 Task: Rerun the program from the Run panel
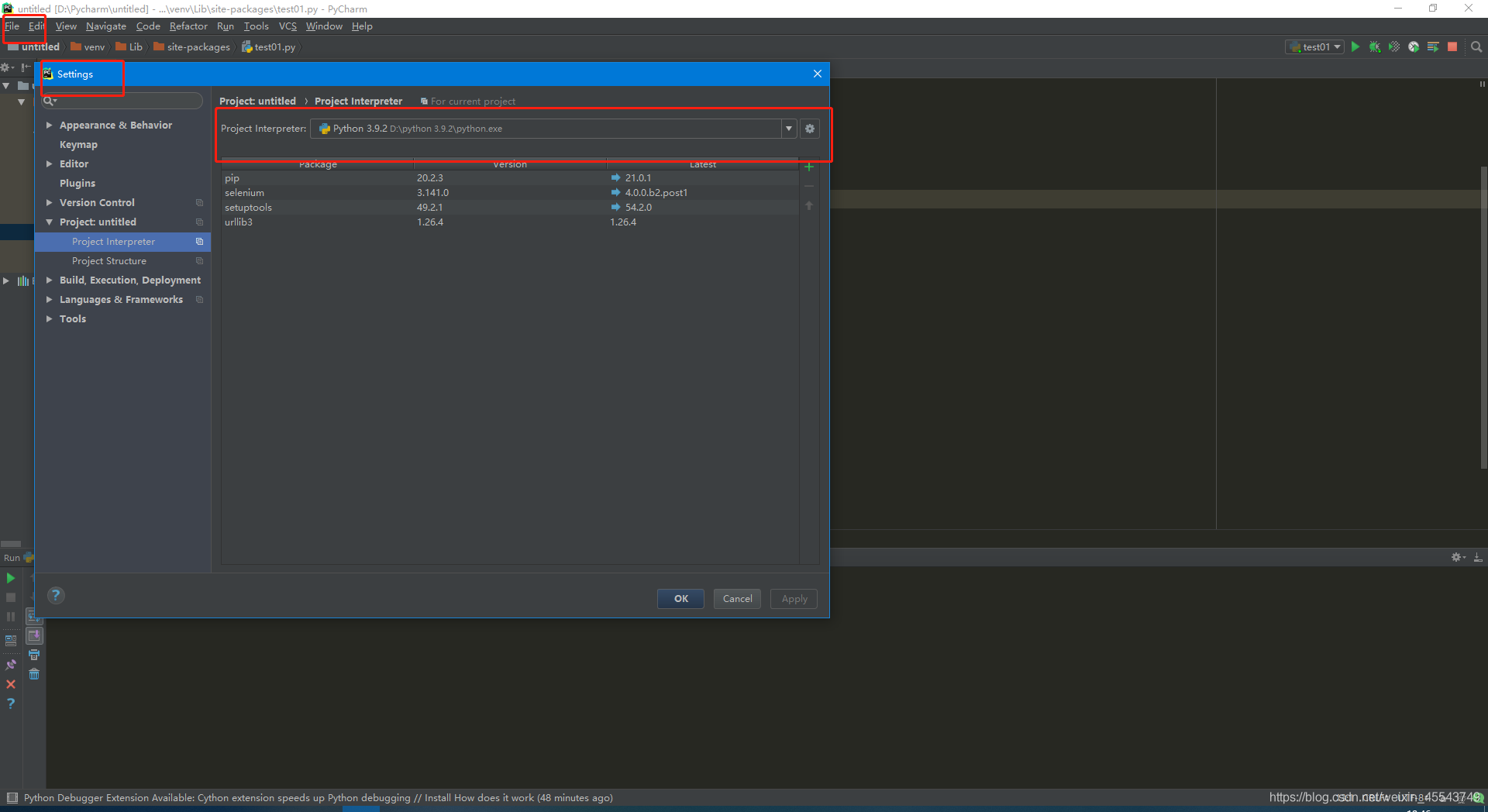pyautogui.click(x=11, y=578)
